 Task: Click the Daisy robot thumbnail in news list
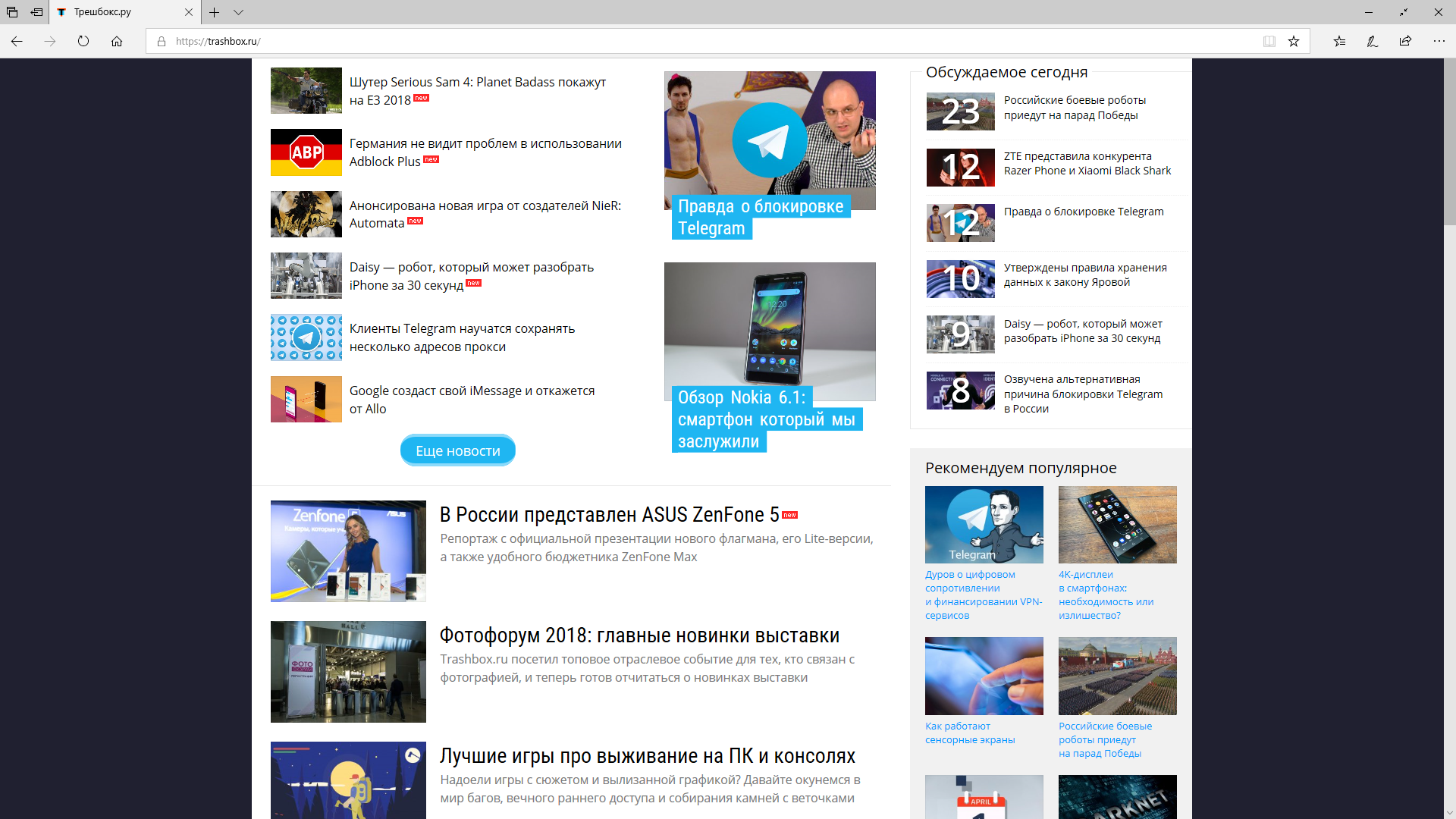pos(306,276)
